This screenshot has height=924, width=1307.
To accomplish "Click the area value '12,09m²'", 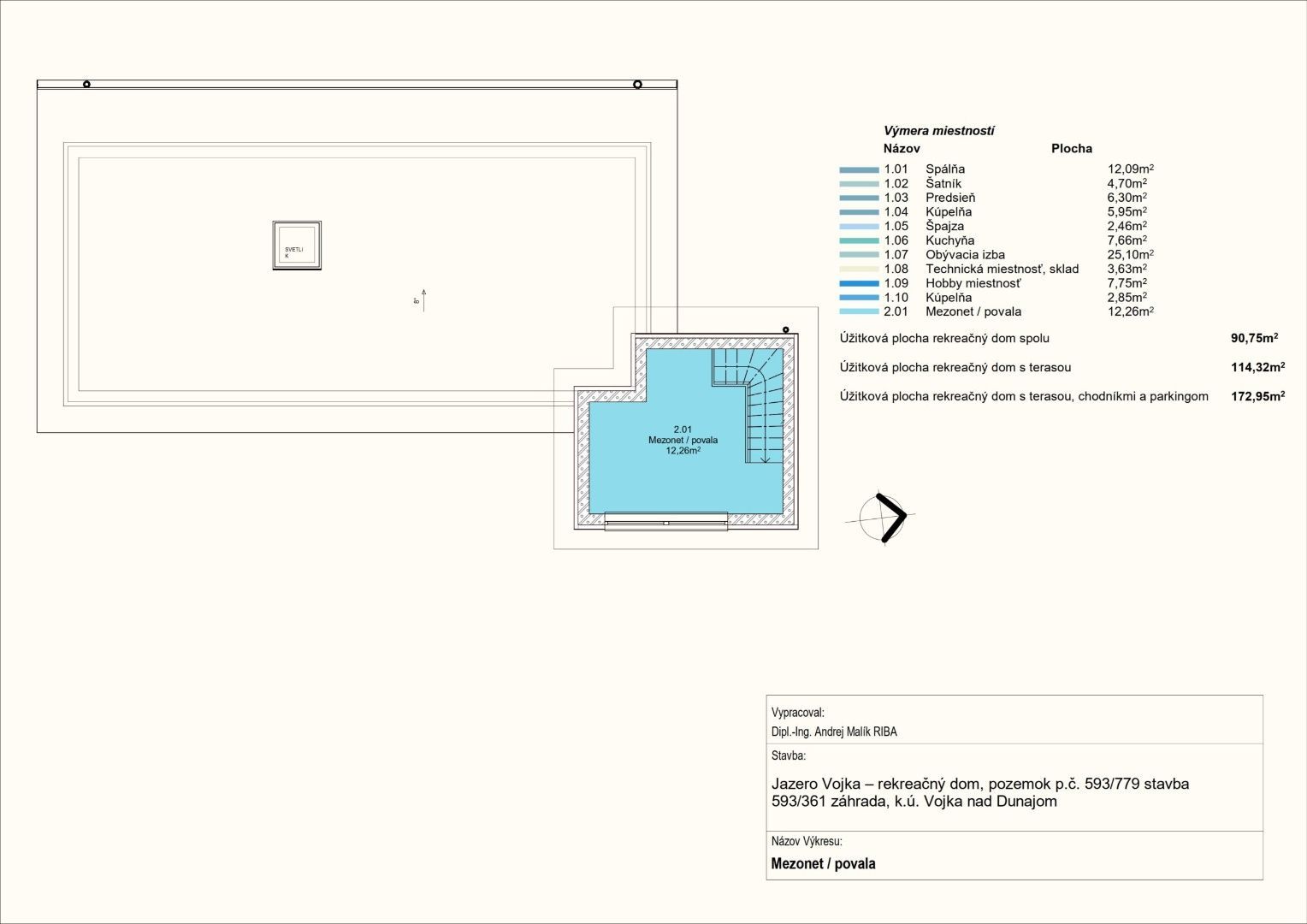I will coord(1131,169).
